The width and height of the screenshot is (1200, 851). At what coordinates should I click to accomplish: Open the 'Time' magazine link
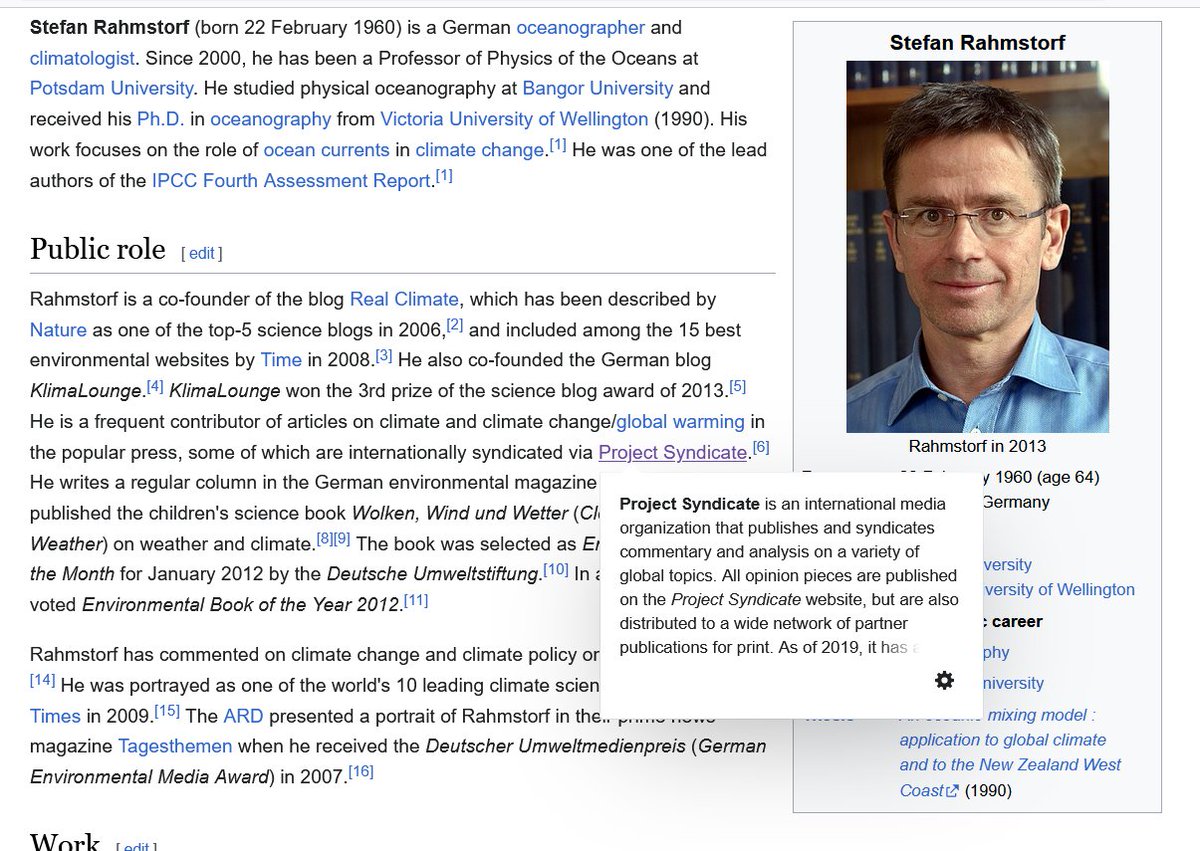point(281,360)
